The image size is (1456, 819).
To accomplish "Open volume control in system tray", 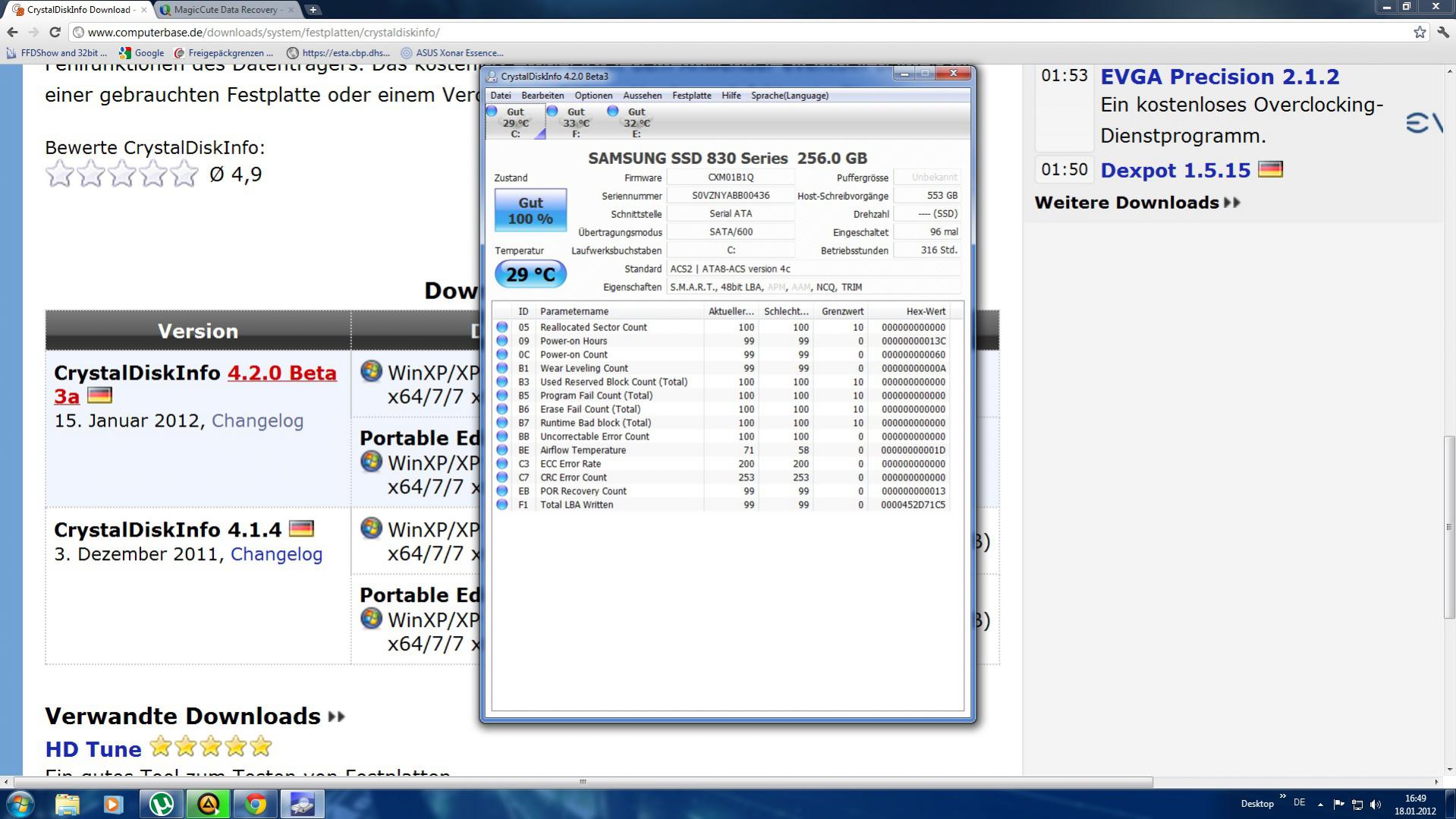I will click(x=1376, y=805).
